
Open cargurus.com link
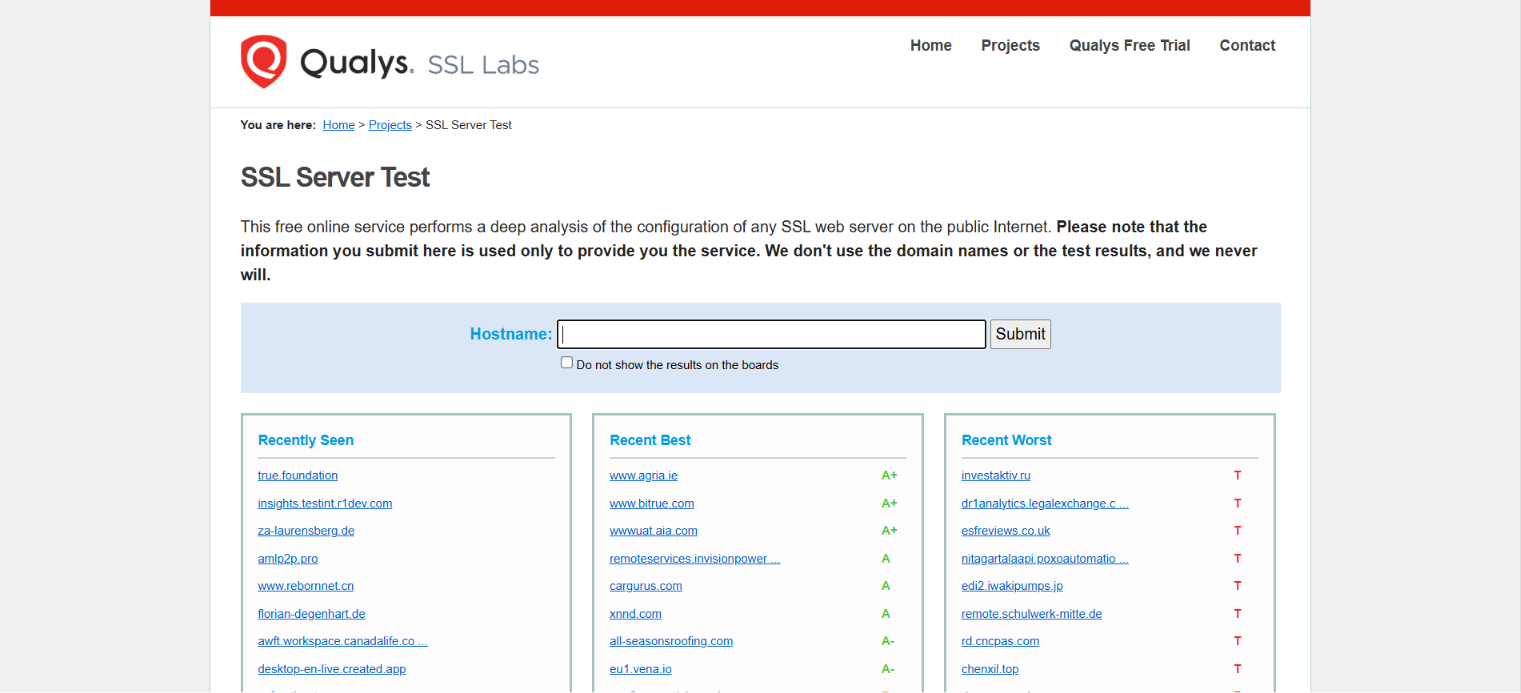click(646, 585)
